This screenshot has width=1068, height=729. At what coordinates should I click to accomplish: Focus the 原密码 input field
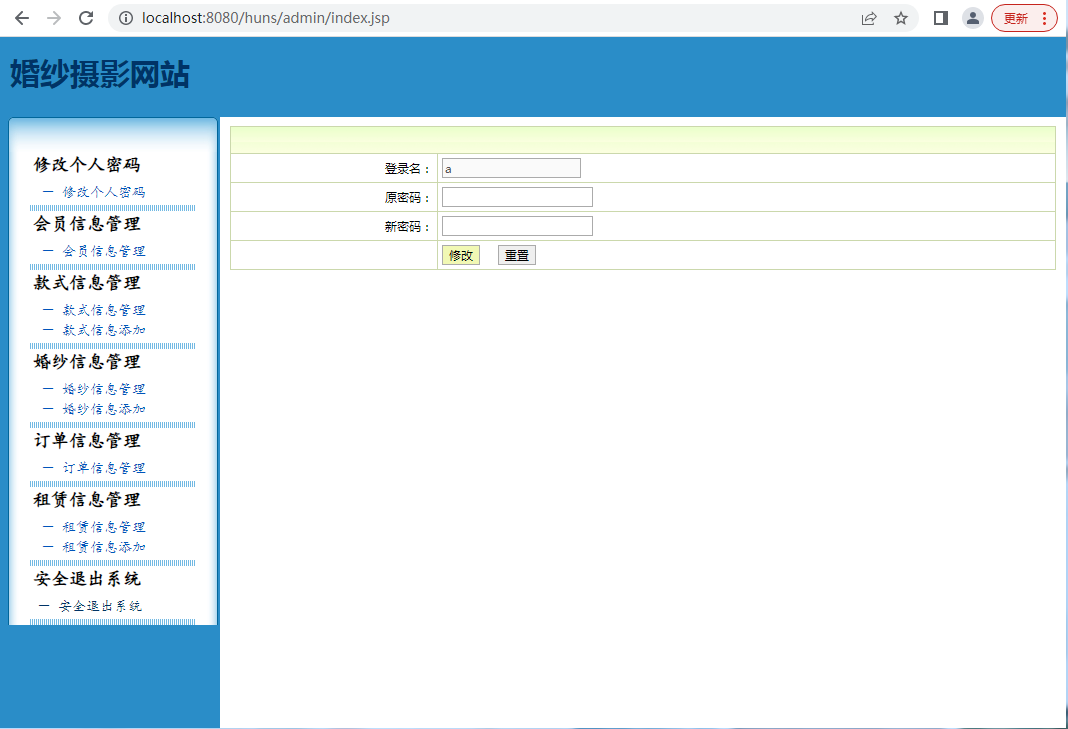(x=517, y=197)
